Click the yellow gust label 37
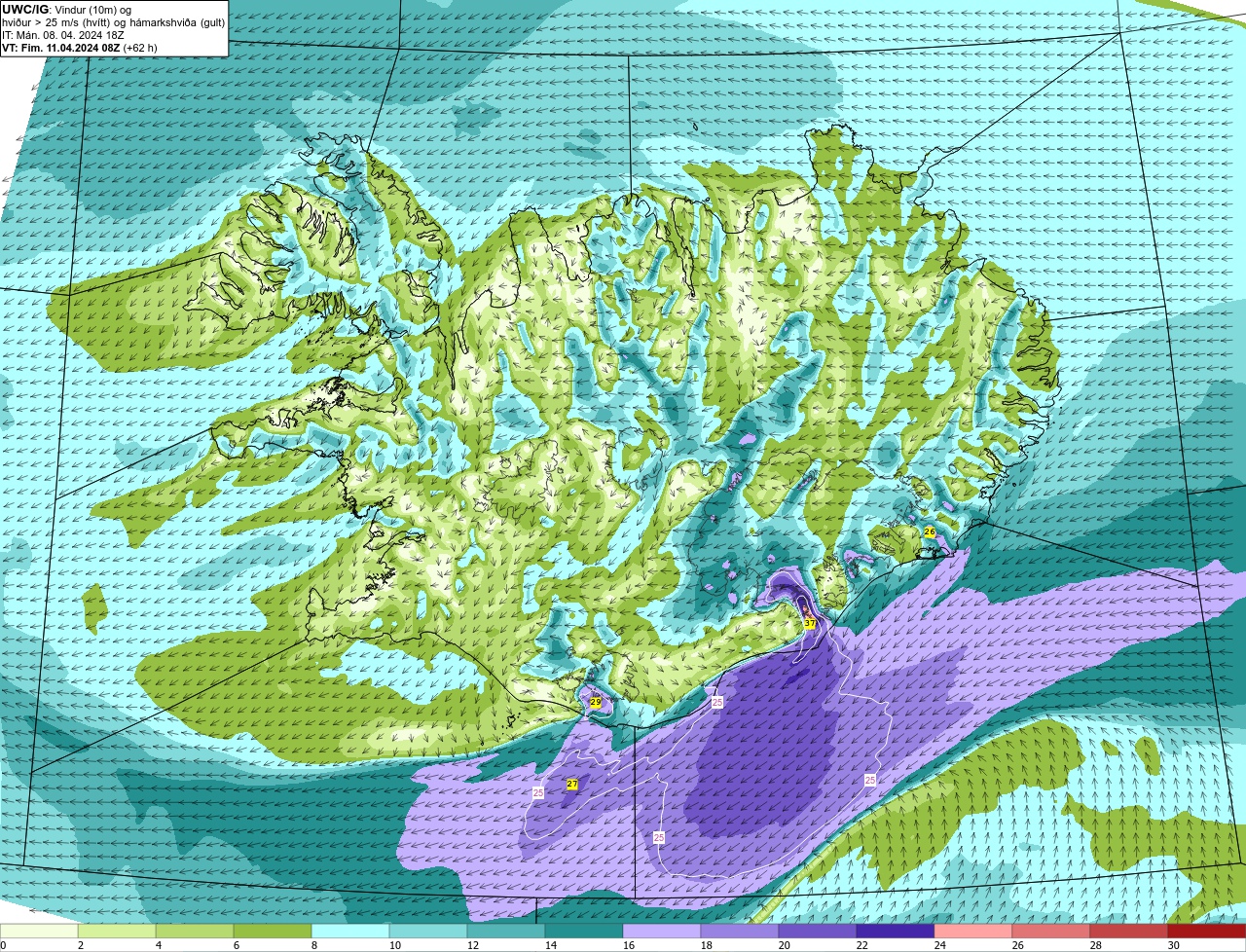 [810, 624]
